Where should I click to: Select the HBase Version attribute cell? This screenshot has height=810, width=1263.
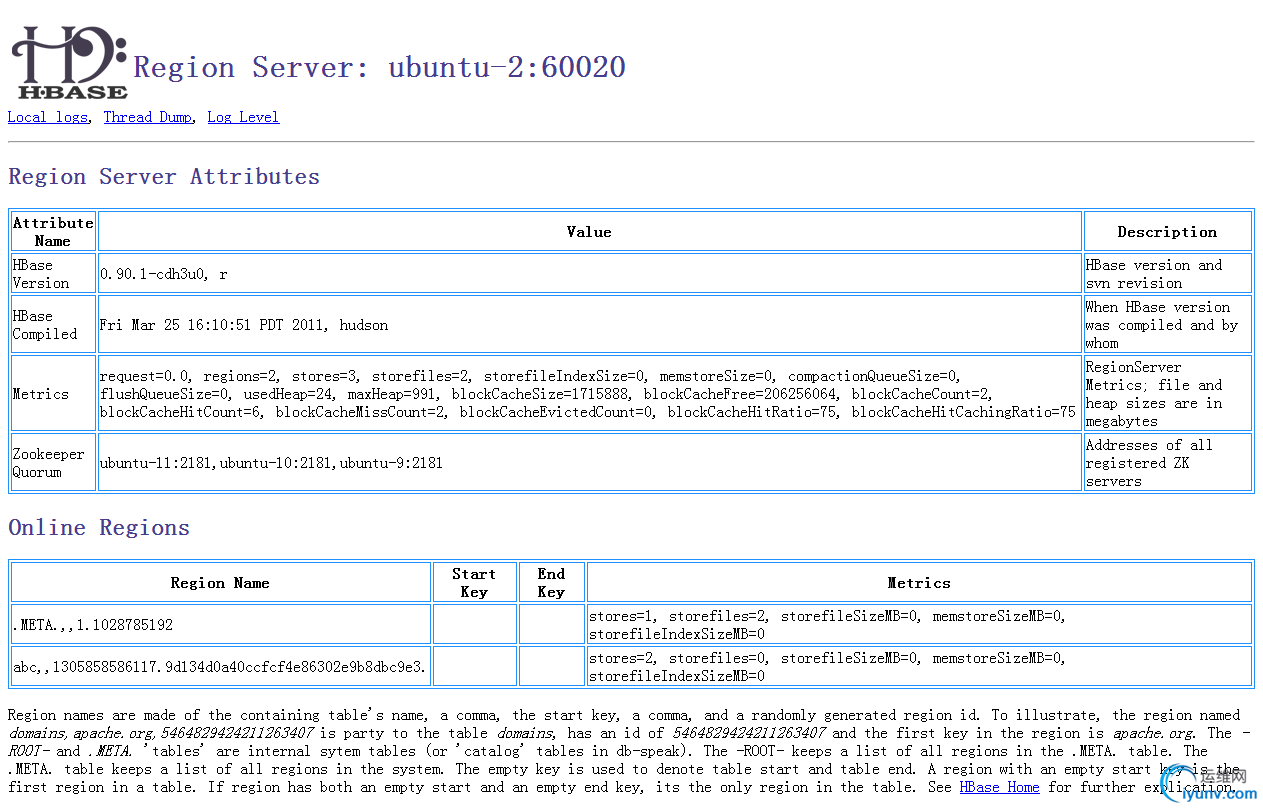click(x=53, y=273)
